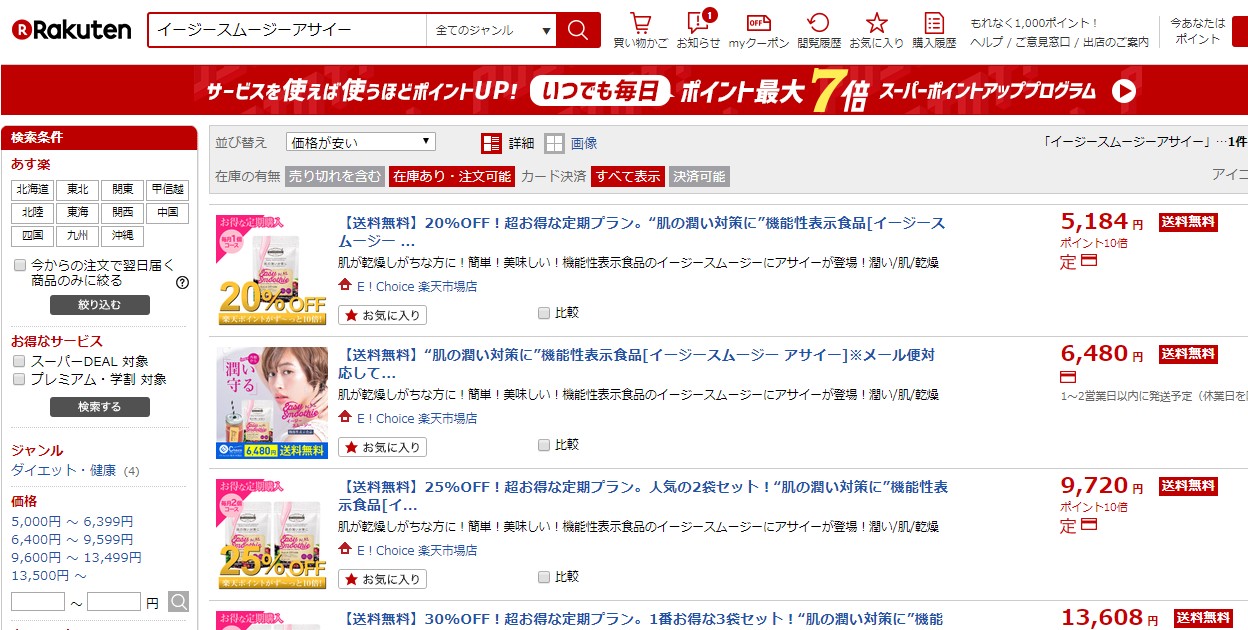Open the shopping cart (買い物かご)
1248x630 pixels.
pos(641,22)
